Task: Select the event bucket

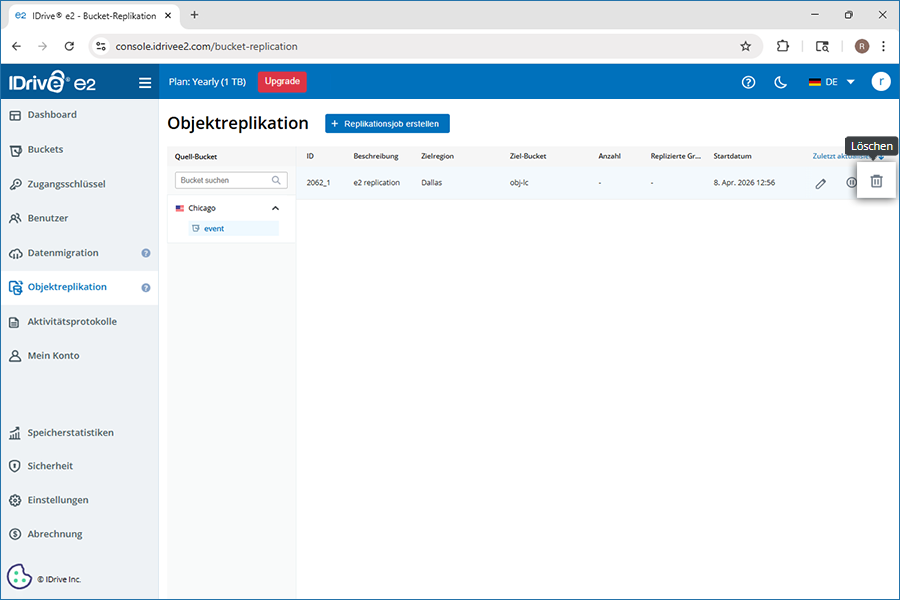Action: [x=213, y=228]
